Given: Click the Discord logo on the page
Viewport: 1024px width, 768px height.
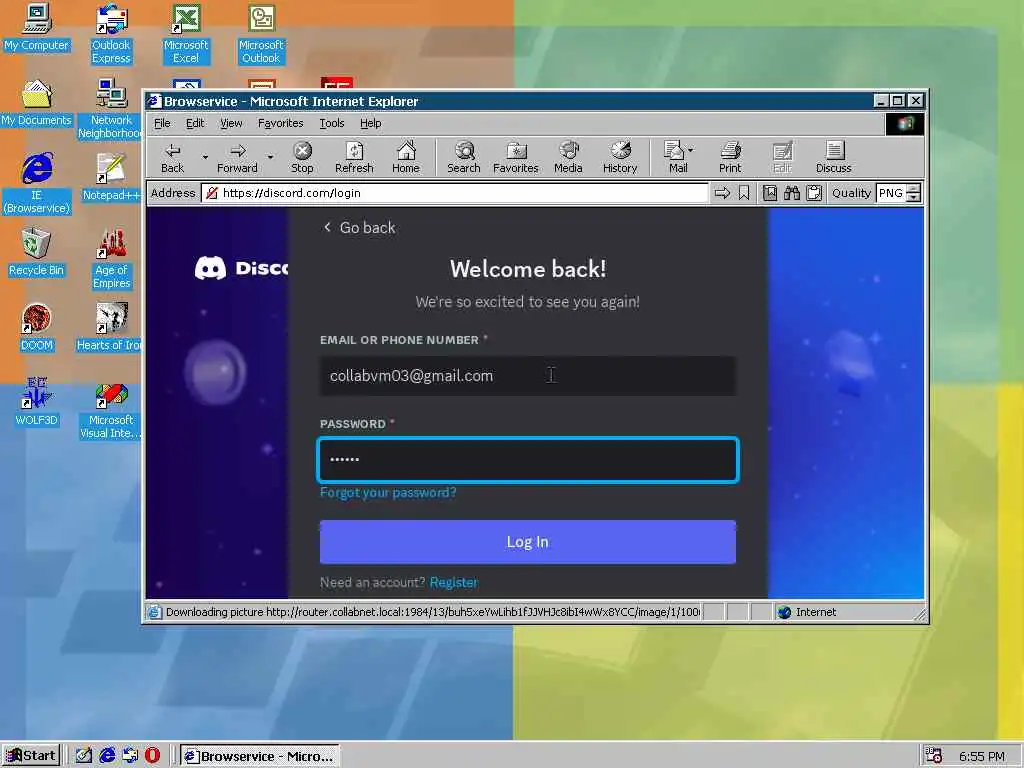Looking at the screenshot, I should coord(242,268).
